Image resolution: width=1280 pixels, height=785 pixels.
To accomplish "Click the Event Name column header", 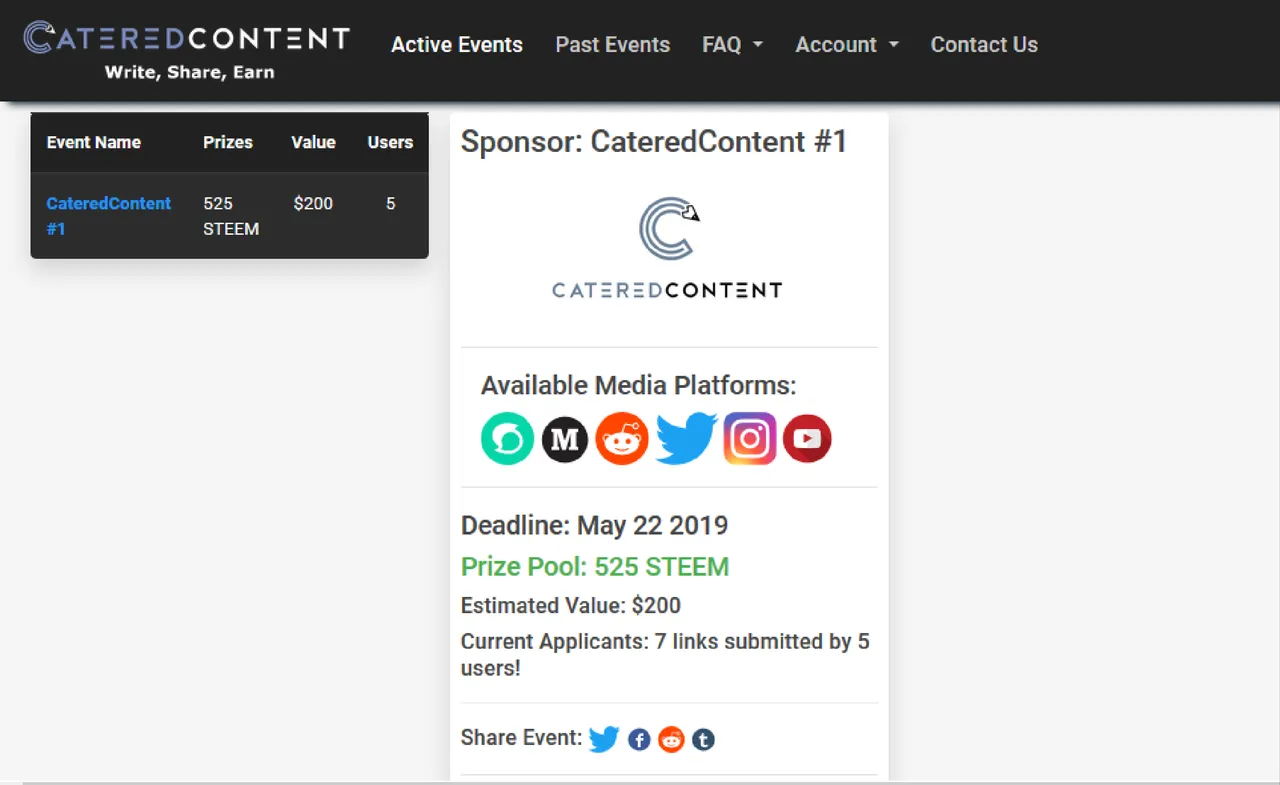I will pos(94,142).
